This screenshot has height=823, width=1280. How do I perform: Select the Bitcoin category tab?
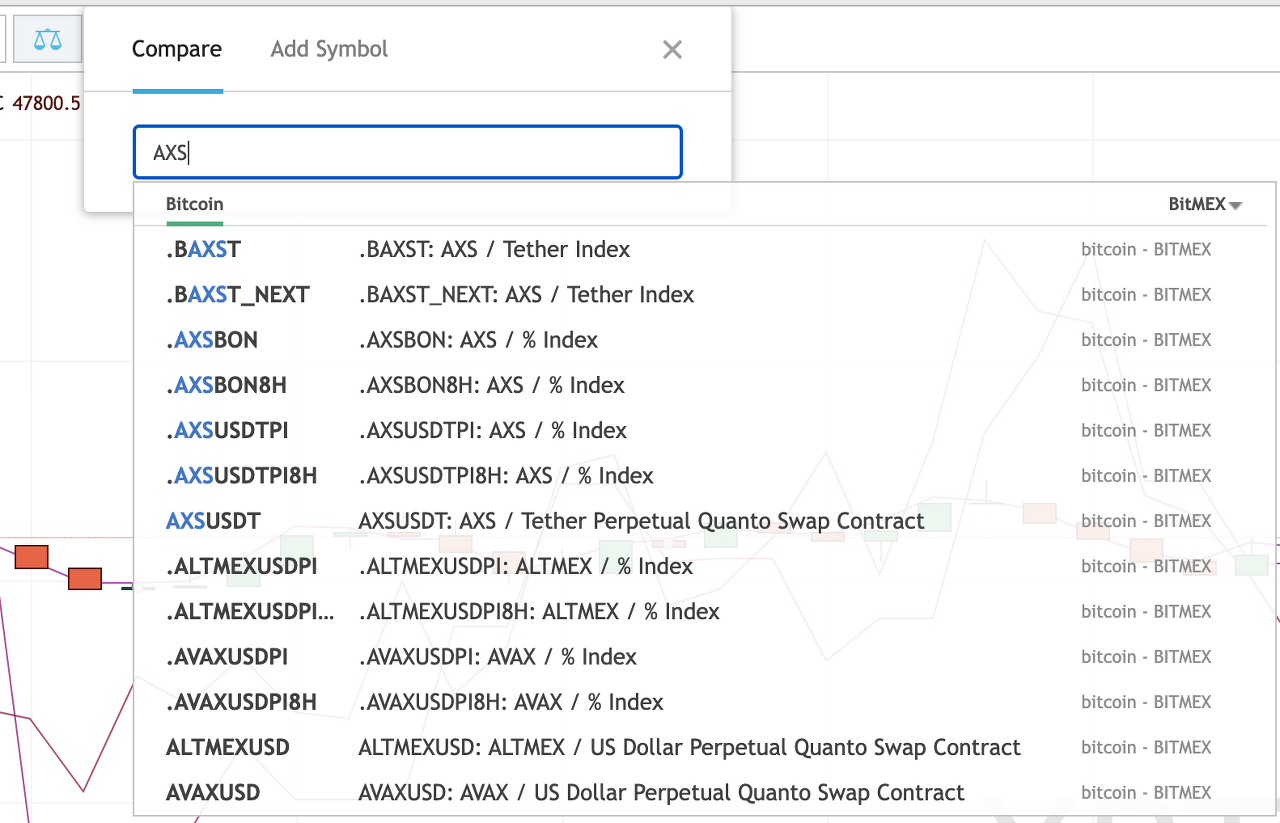pos(195,204)
